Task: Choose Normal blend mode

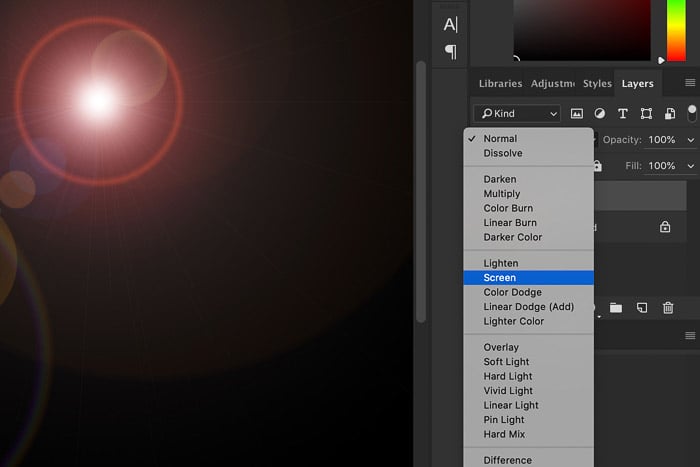Action: click(529, 139)
